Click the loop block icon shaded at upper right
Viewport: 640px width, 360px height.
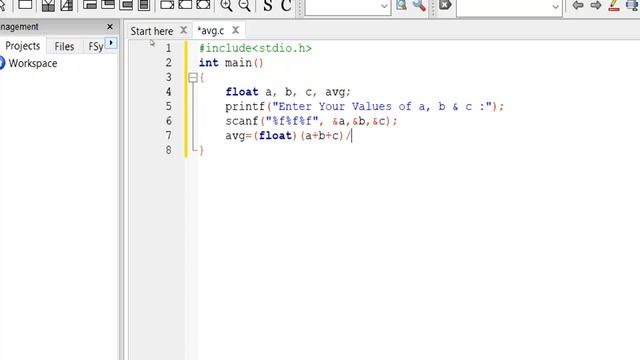click(108, 5)
